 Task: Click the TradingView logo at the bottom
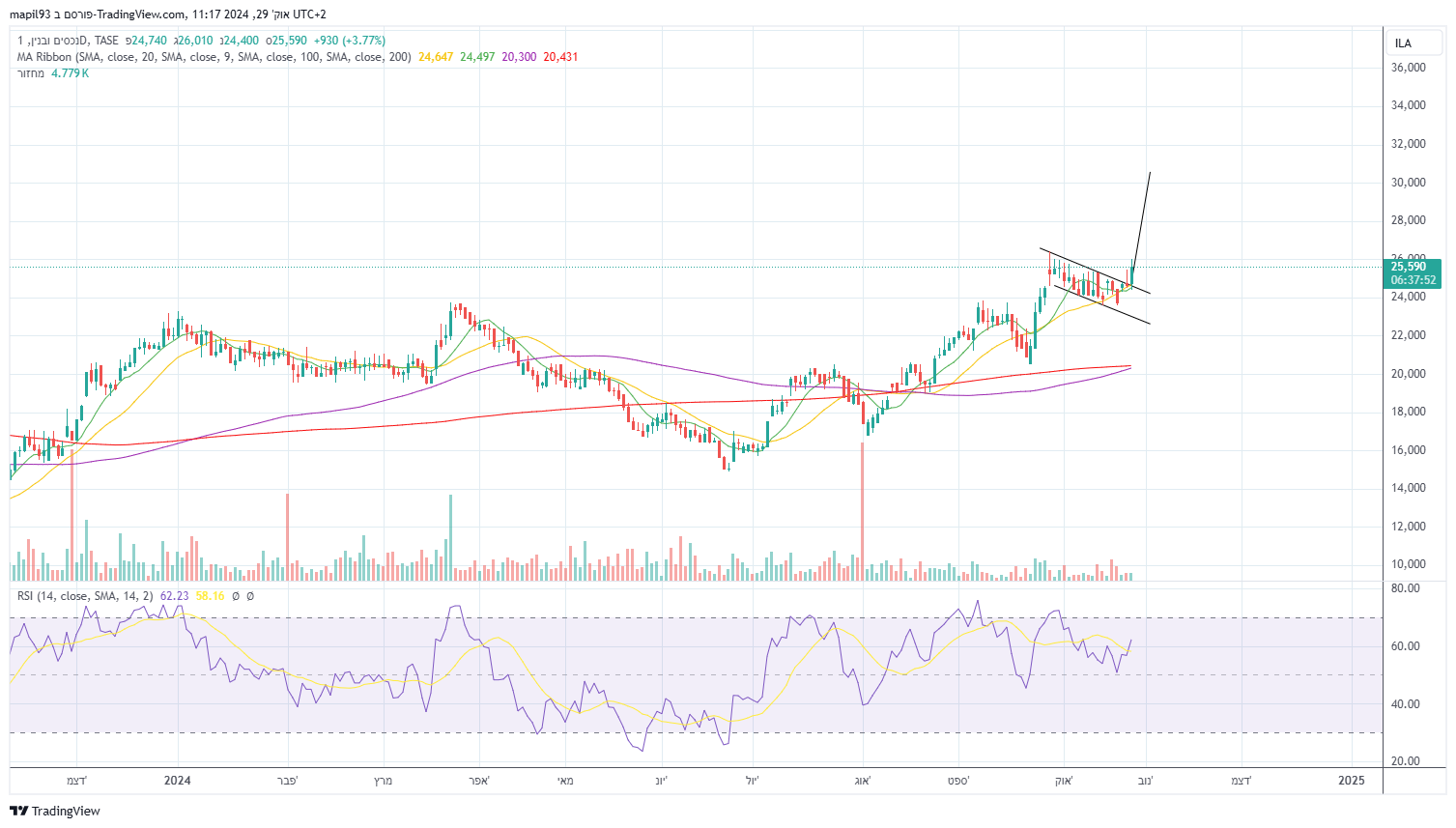(55, 811)
